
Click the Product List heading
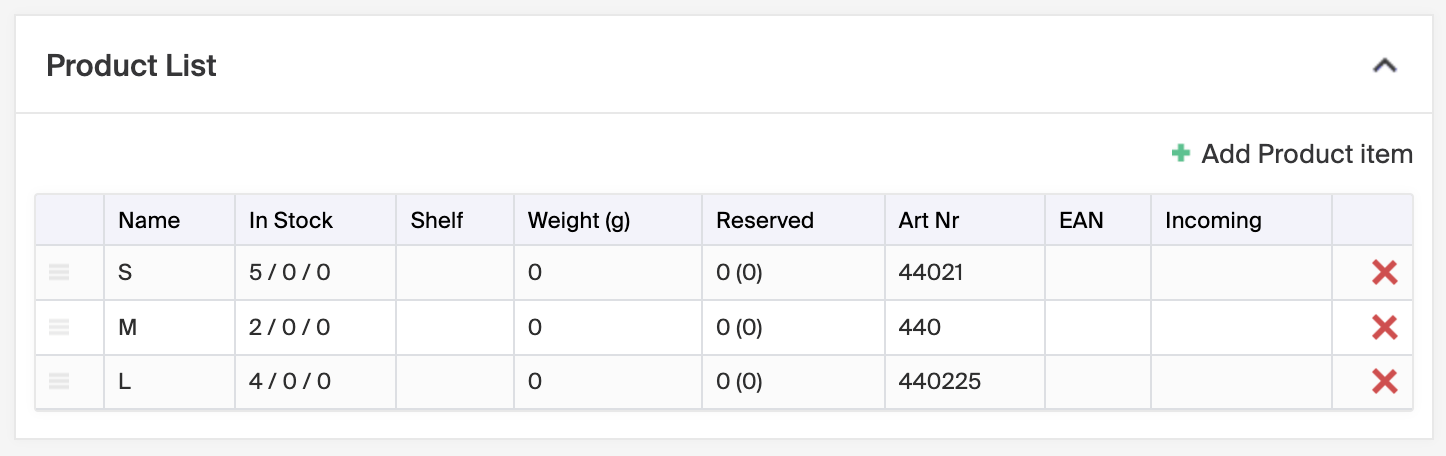(132, 66)
